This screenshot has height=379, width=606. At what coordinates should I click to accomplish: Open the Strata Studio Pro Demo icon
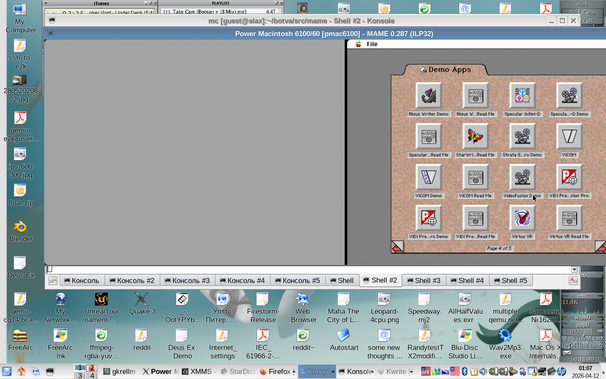coord(522,136)
